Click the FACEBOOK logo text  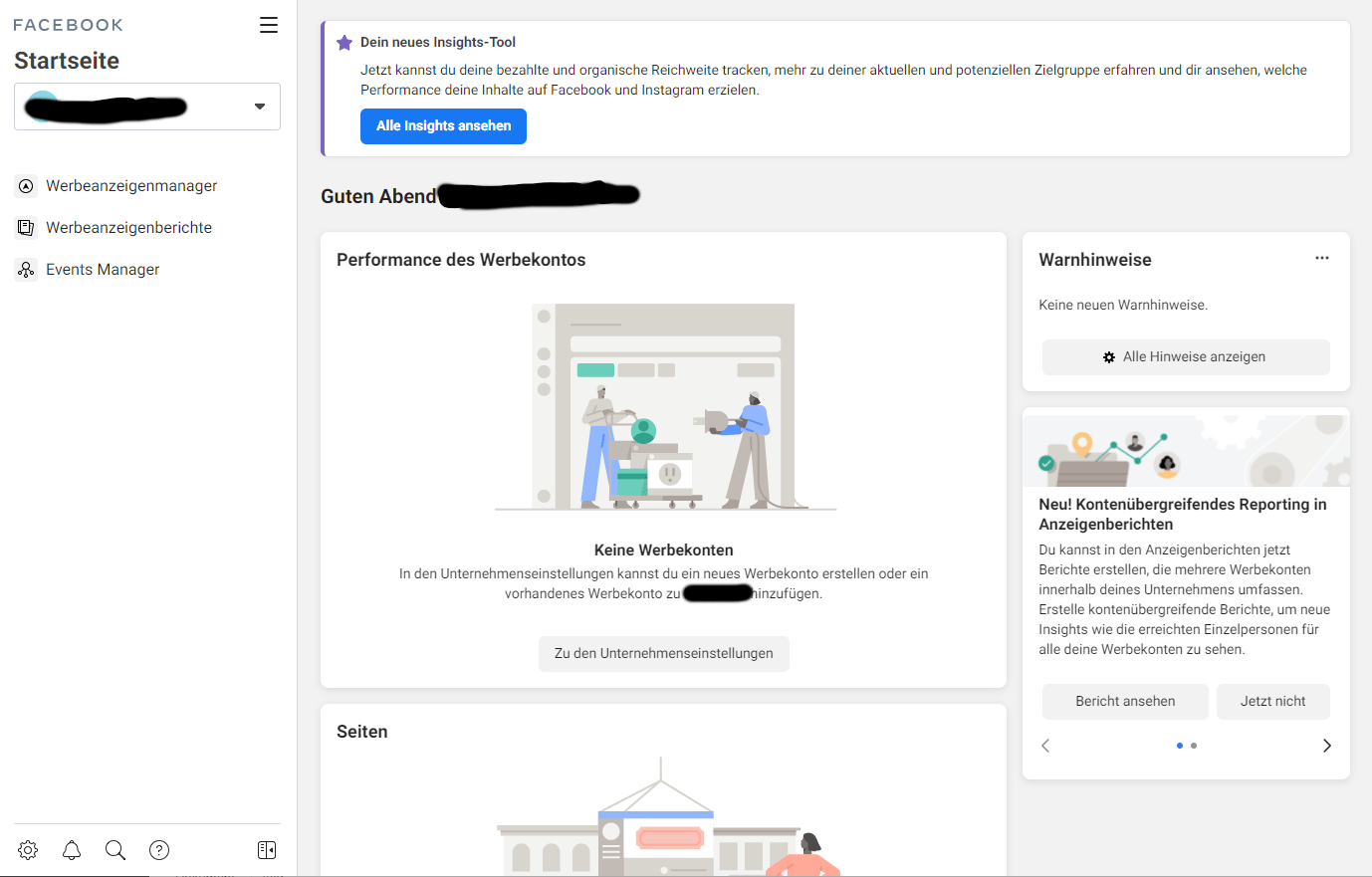69,25
